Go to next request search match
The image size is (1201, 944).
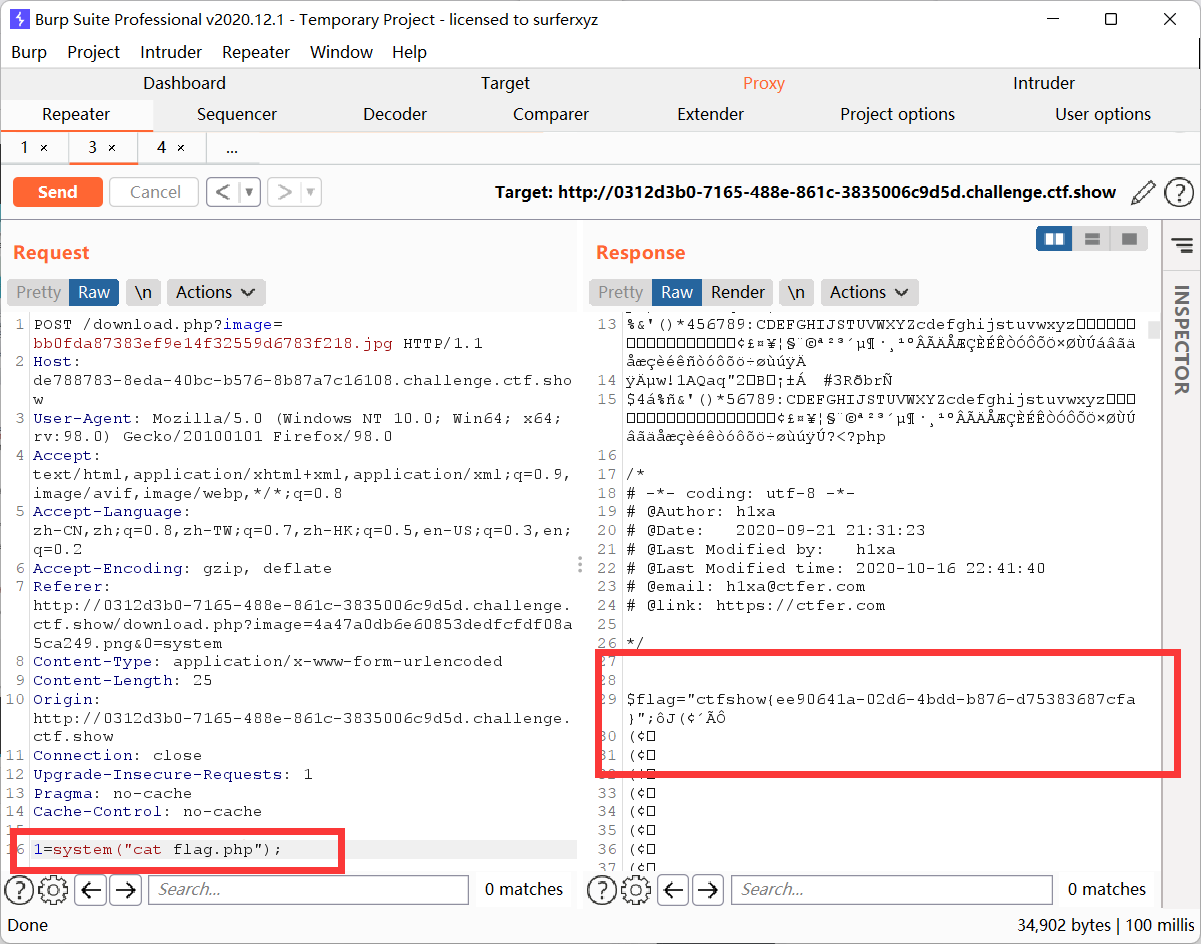(x=125, y=889)
